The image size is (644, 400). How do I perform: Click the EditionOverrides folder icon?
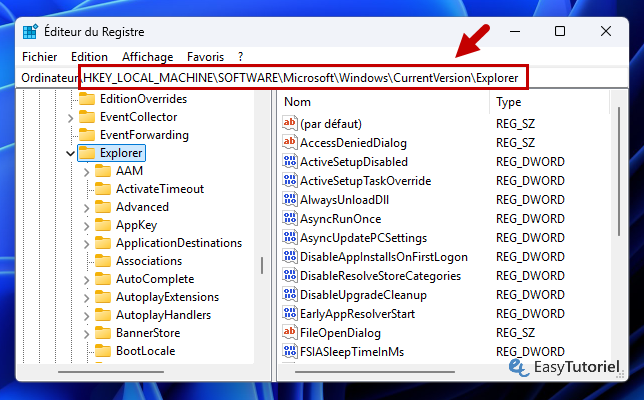[87, 99]
